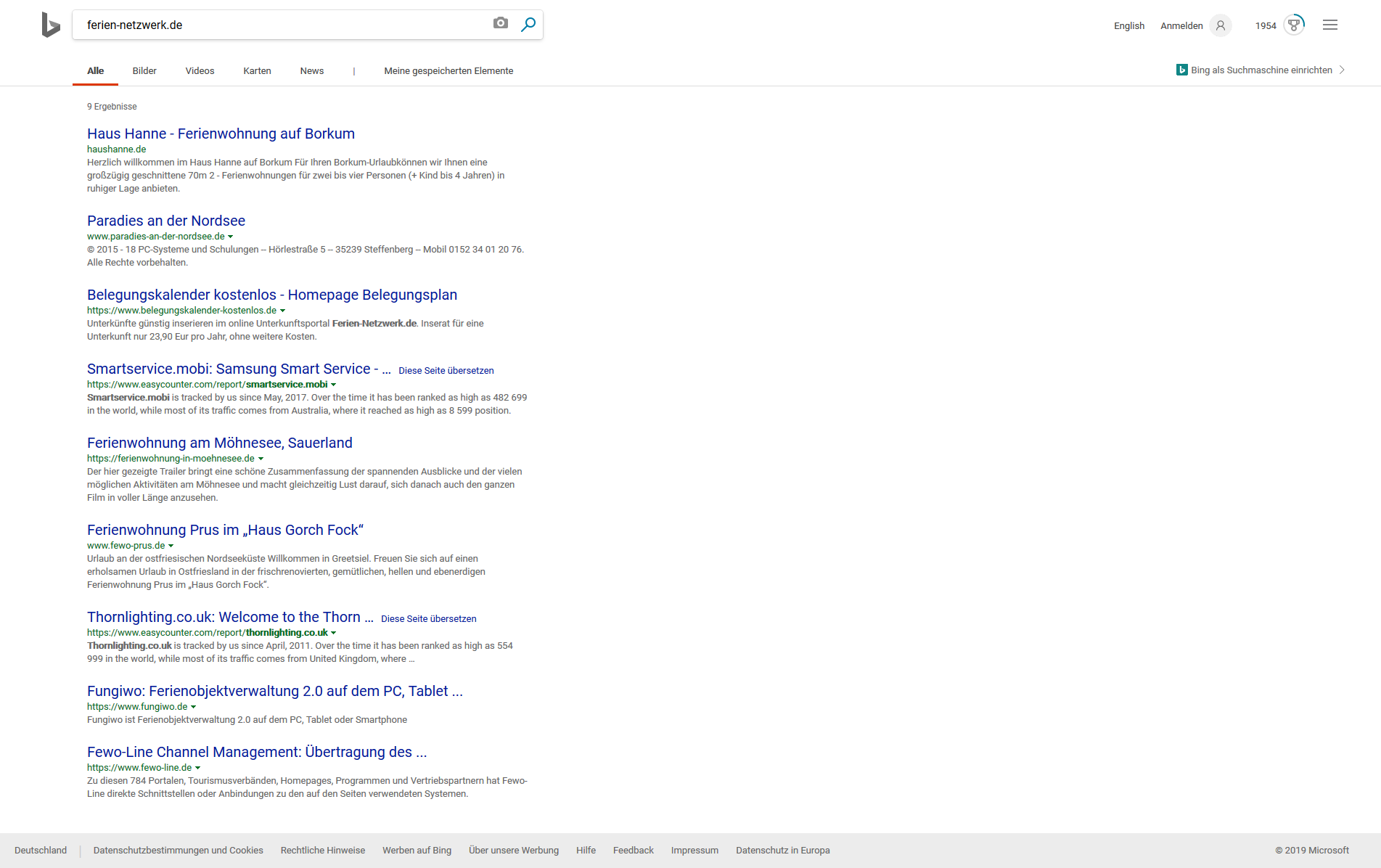Switch to the Karten tab
Viewport: 1381px width, 868px height.
pyautogui.click(x=257, y=70)
